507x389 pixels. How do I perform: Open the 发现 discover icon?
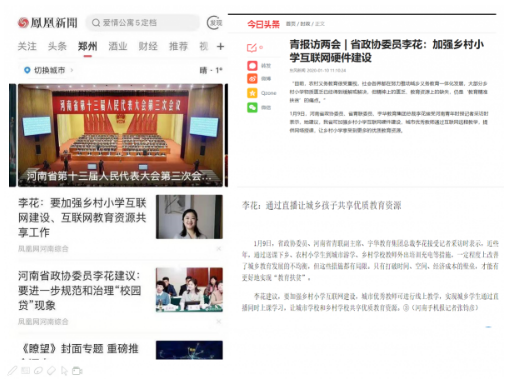click(215, 23)
